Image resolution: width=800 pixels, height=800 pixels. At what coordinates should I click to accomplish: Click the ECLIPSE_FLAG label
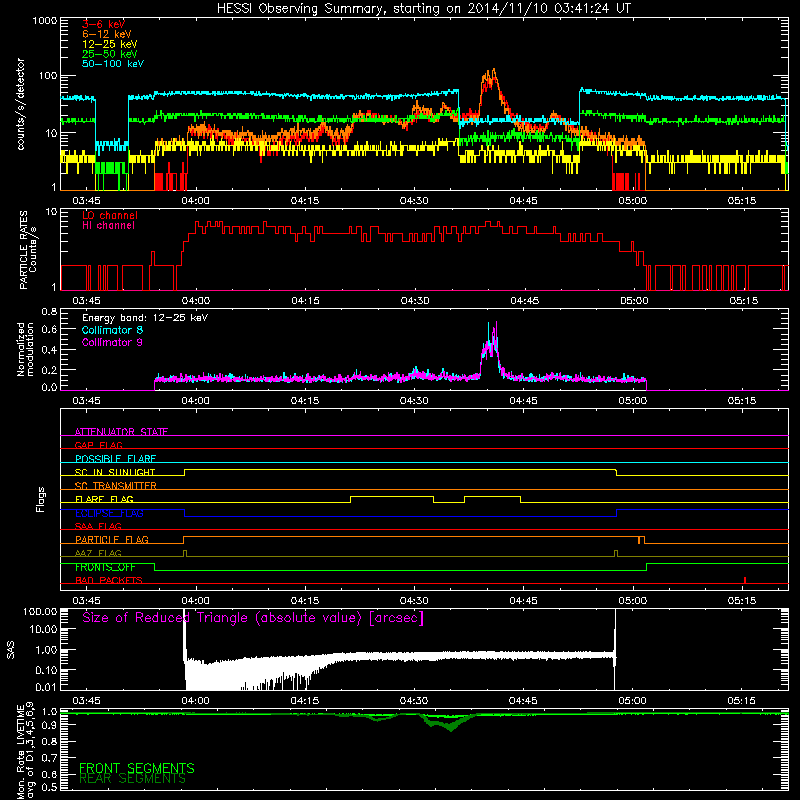click(x=109, y=513)
